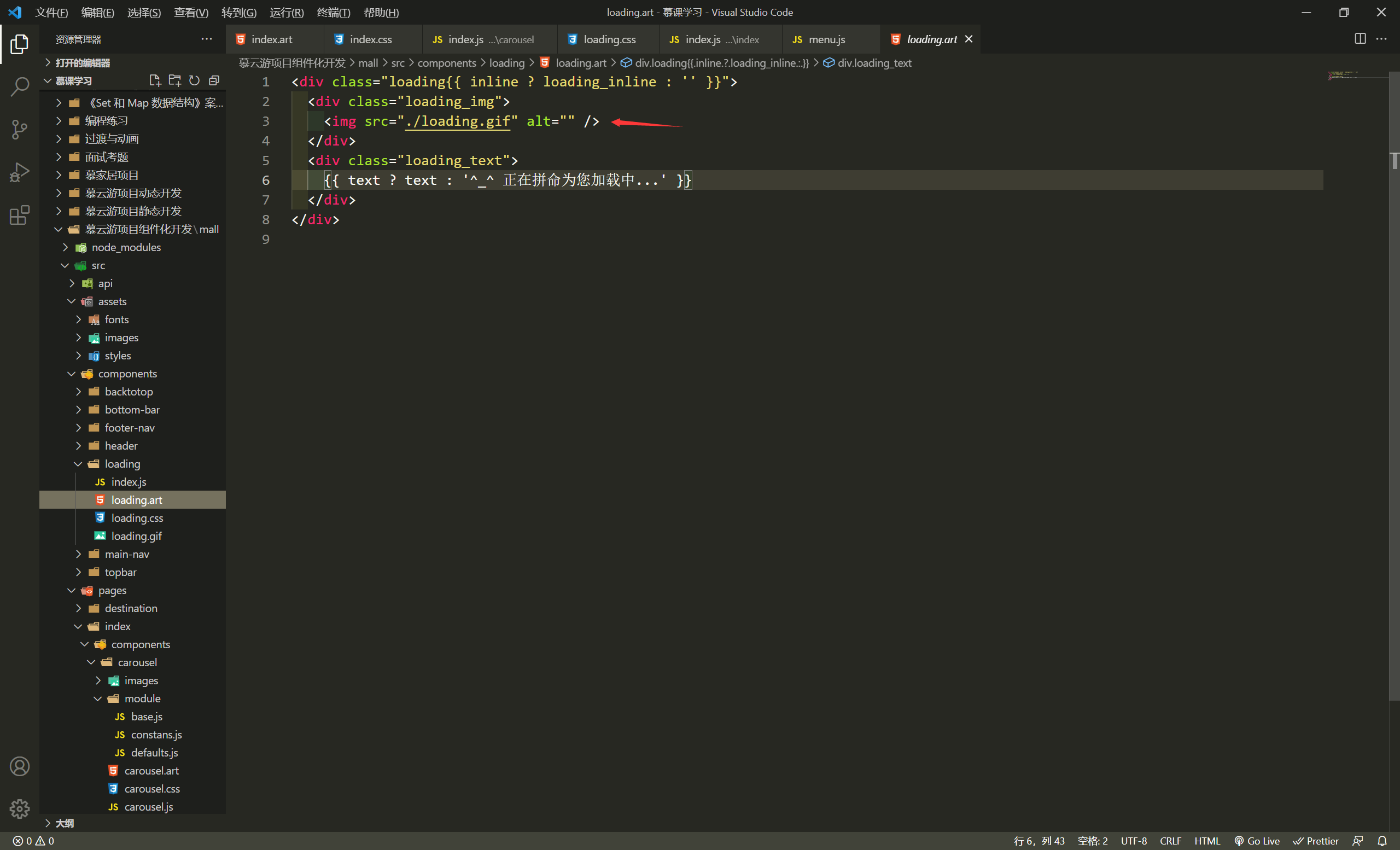Expand the 大纲 outline section
Screen dimensions: 1400x850
(x=64, y=823)
